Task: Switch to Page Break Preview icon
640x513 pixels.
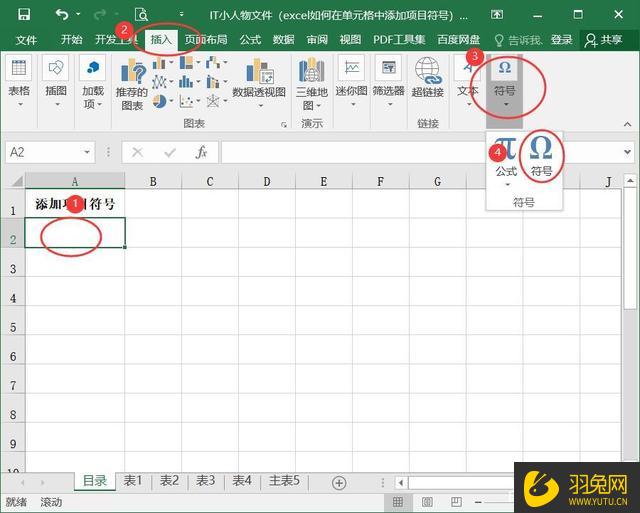Action: pos(456,502)
